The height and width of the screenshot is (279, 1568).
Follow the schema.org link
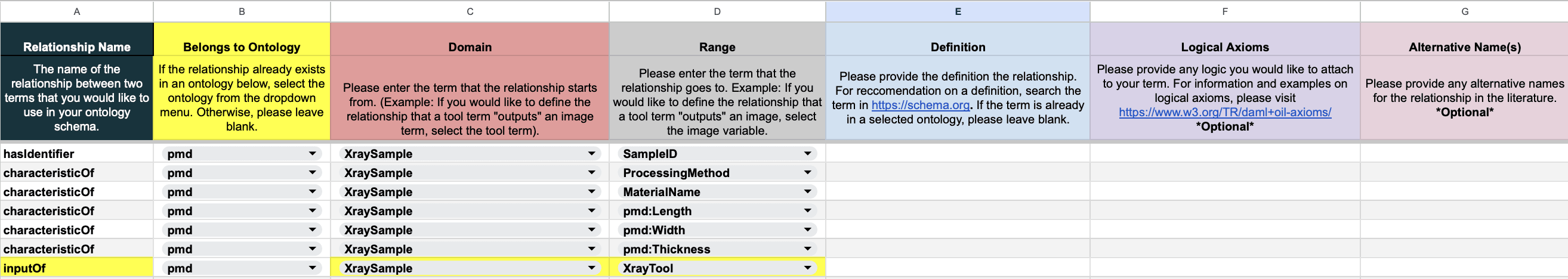click(921, 105)
